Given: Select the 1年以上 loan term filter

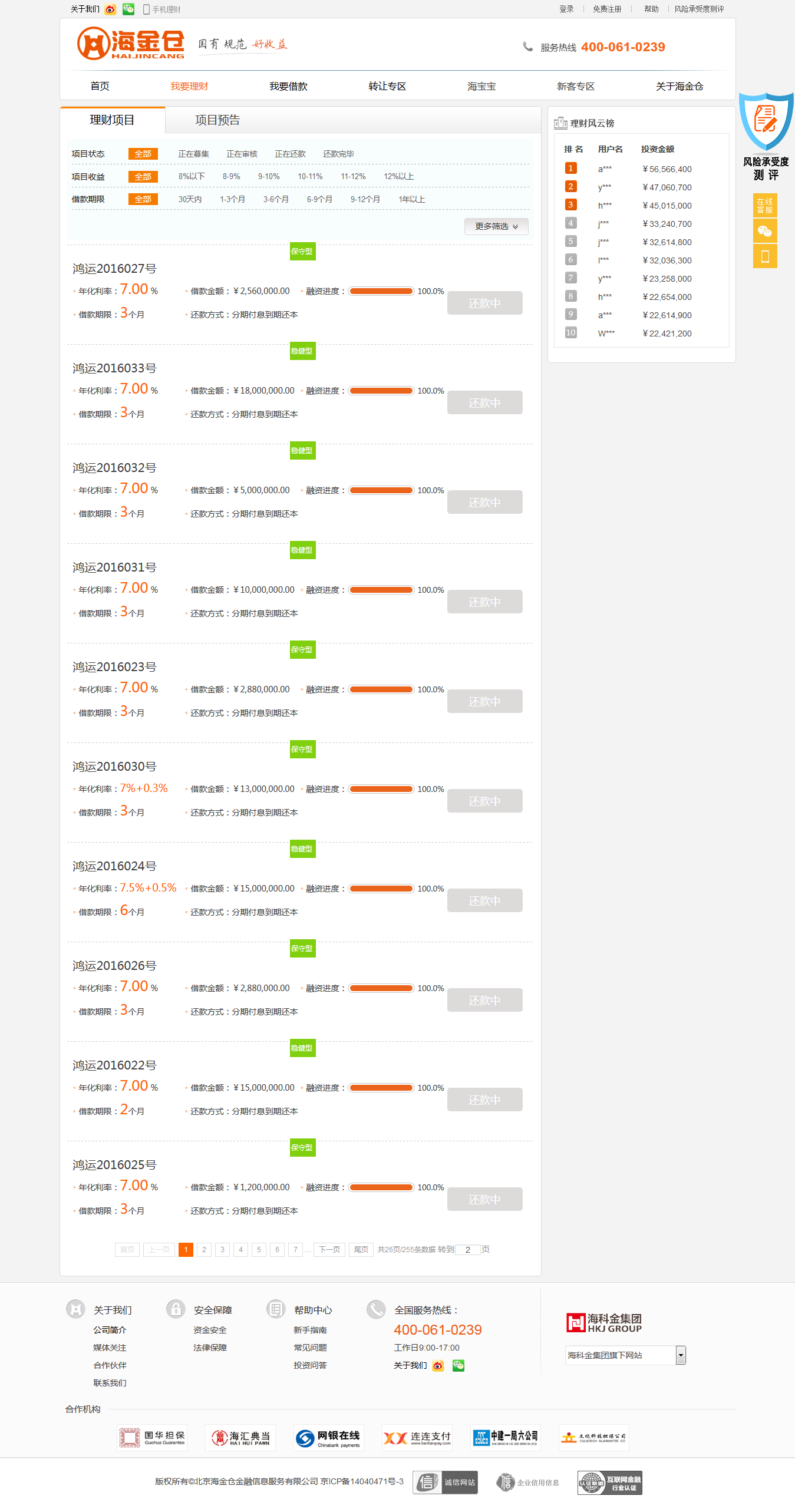Looking at the screenshot, I should point(411,200).
